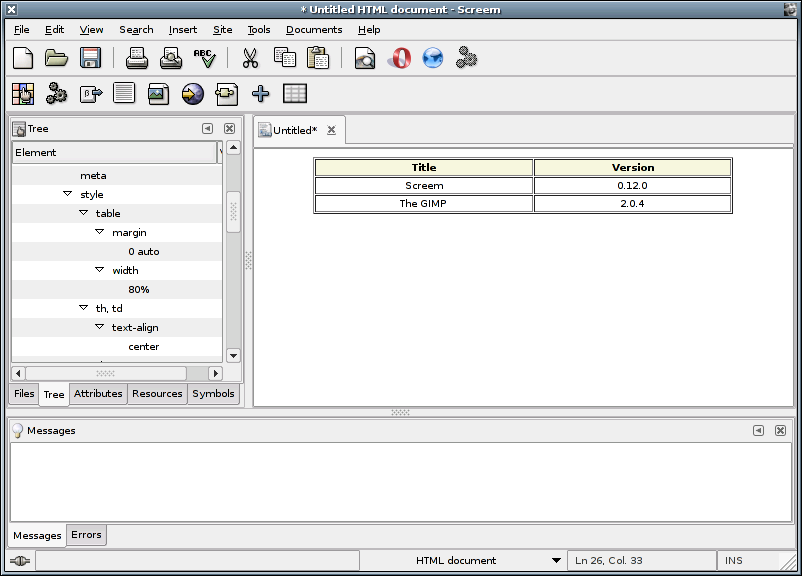Open the color palette wizard icon
This screenshot has height=576, width=802.
pyautogui.click(x=23, y=94)
